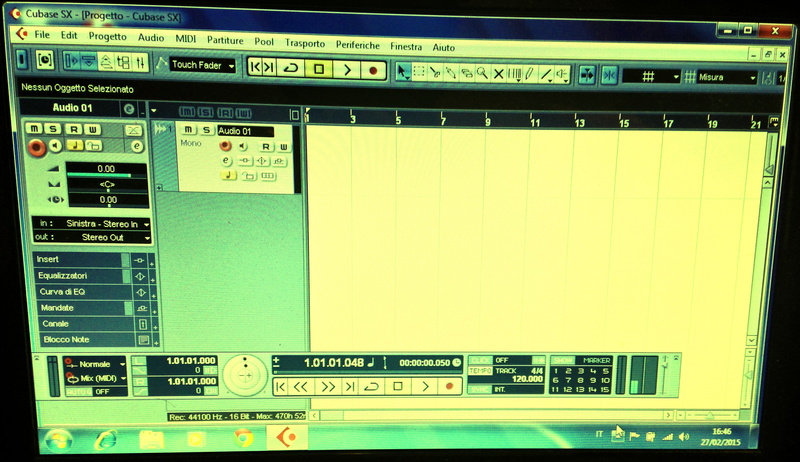The height and width of the screenshot is (462, 800).
Task: Open Sends button in Audio 01 track list
Action: 279,162
